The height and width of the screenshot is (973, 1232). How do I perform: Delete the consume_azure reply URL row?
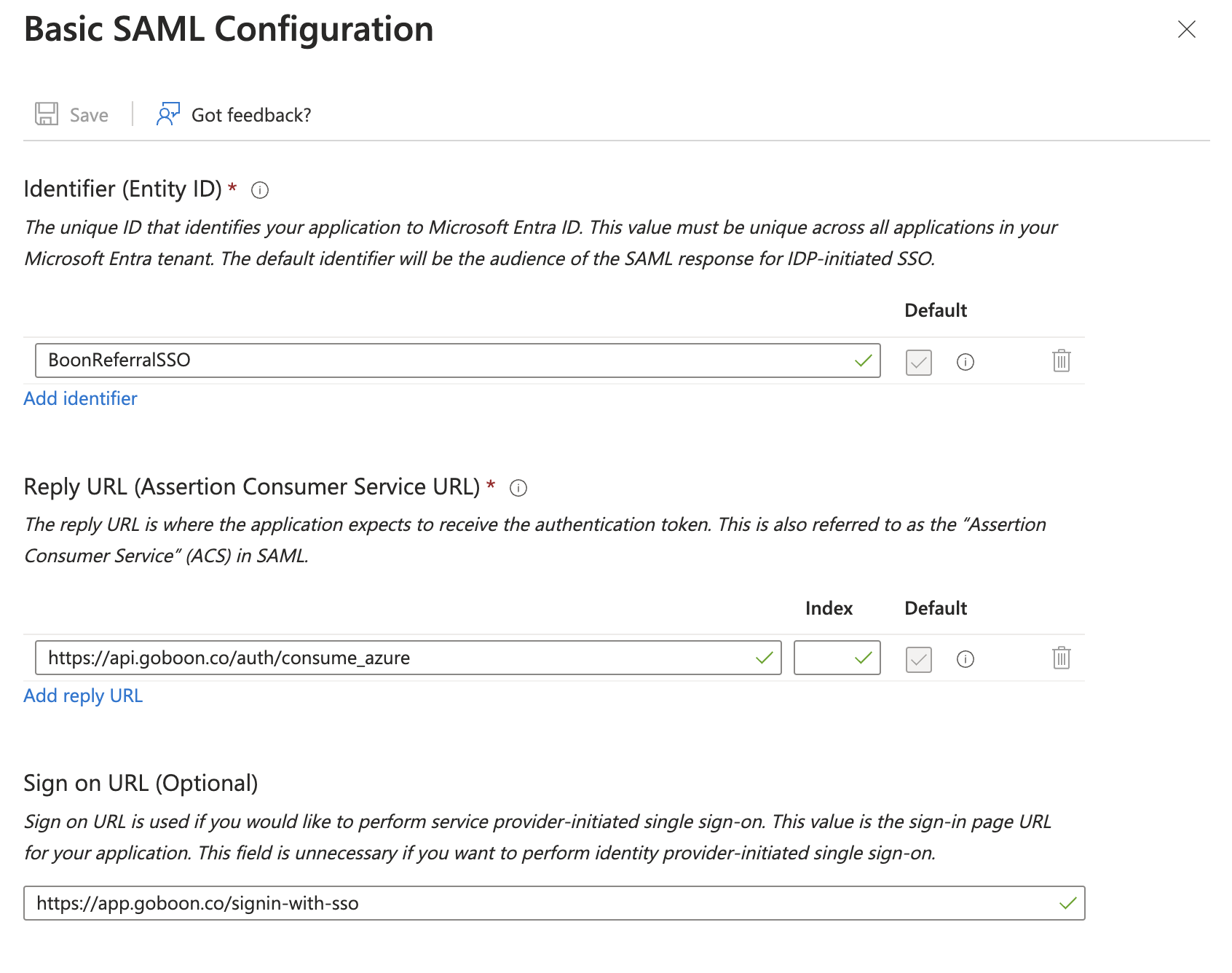click(1062, 658)
